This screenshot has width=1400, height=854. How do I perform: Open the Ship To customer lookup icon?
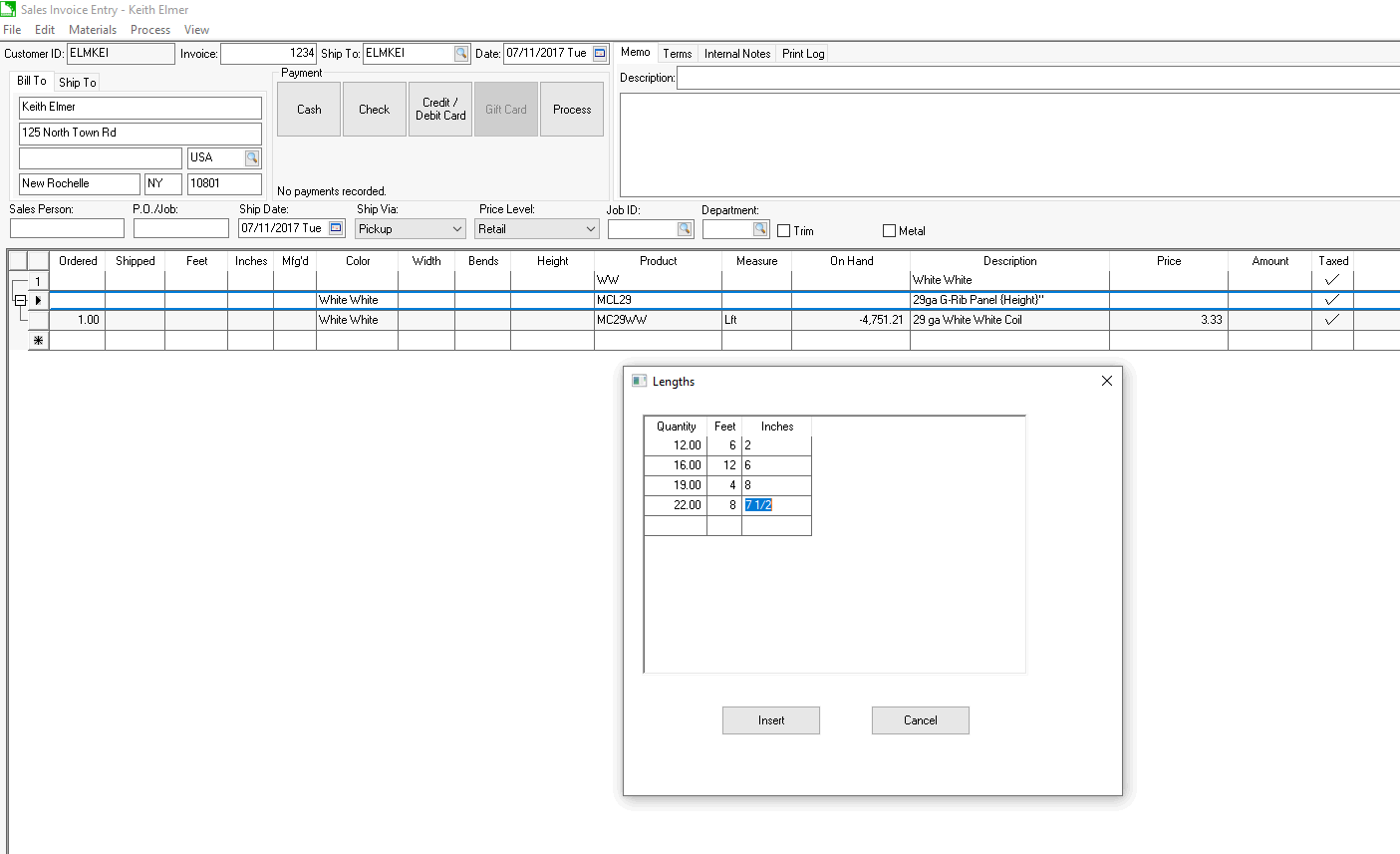tap(461, 54)
